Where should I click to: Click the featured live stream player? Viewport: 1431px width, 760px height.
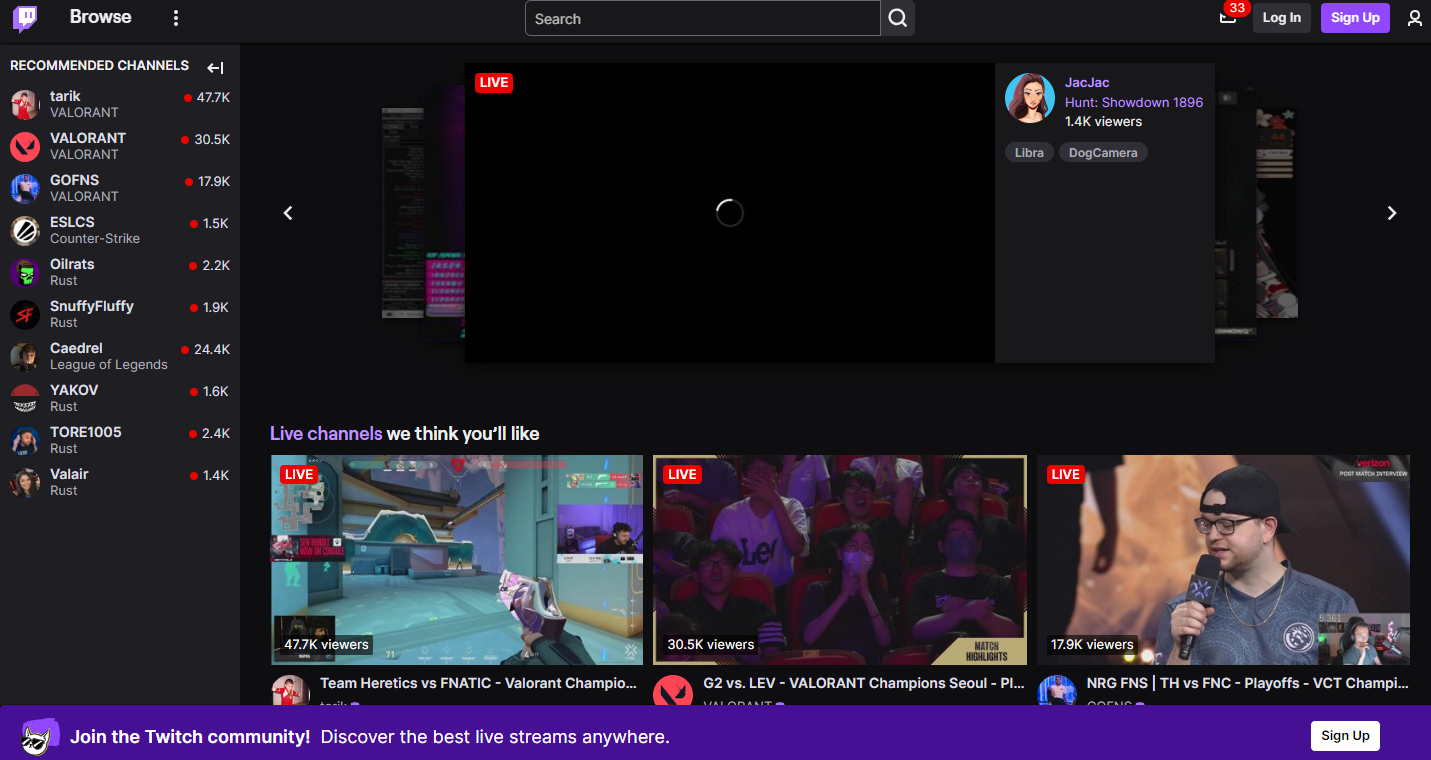coord(730,213)
